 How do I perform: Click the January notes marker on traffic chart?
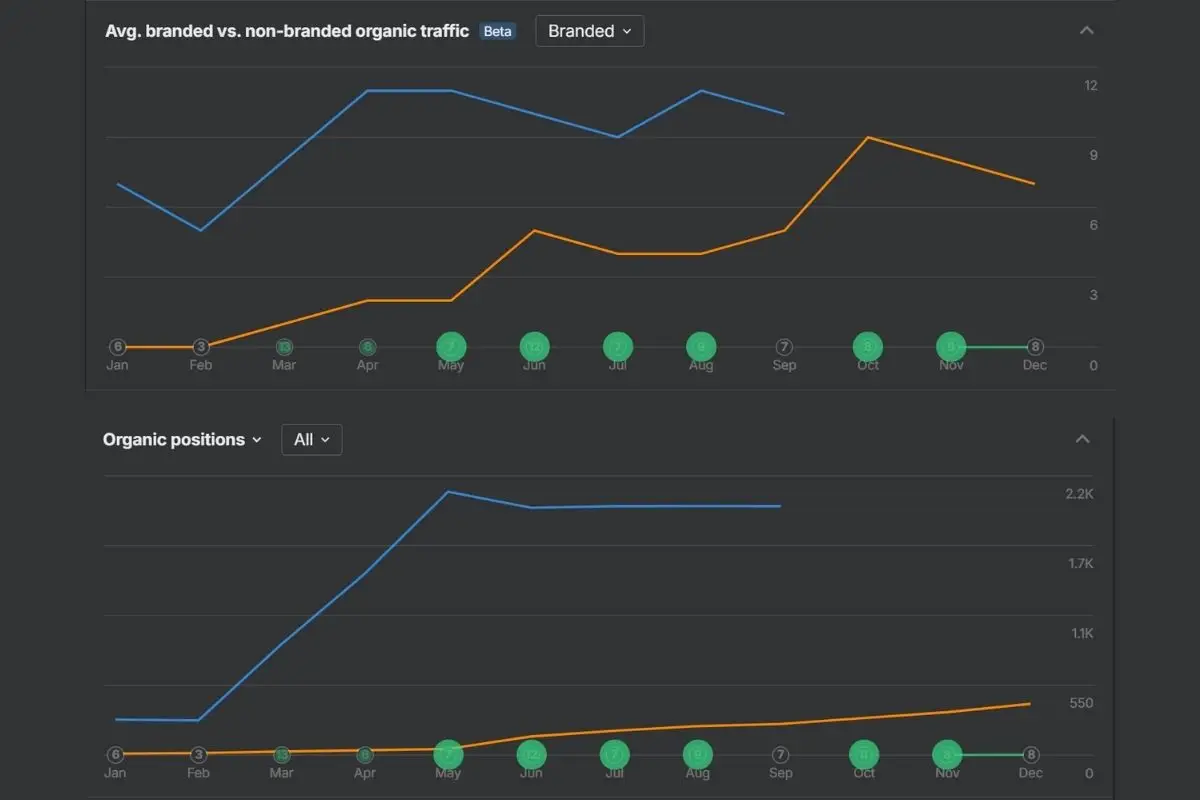(x=118, y=347)
